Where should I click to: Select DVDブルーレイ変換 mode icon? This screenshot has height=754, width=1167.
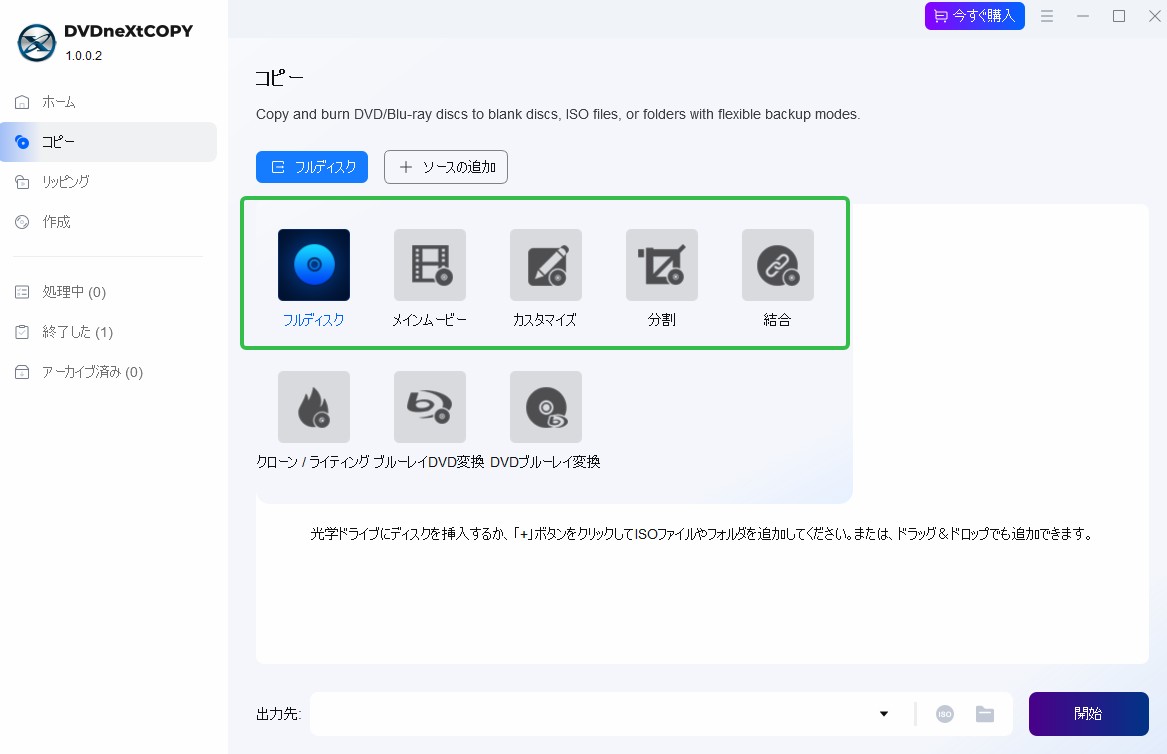(x=546, y=407)
